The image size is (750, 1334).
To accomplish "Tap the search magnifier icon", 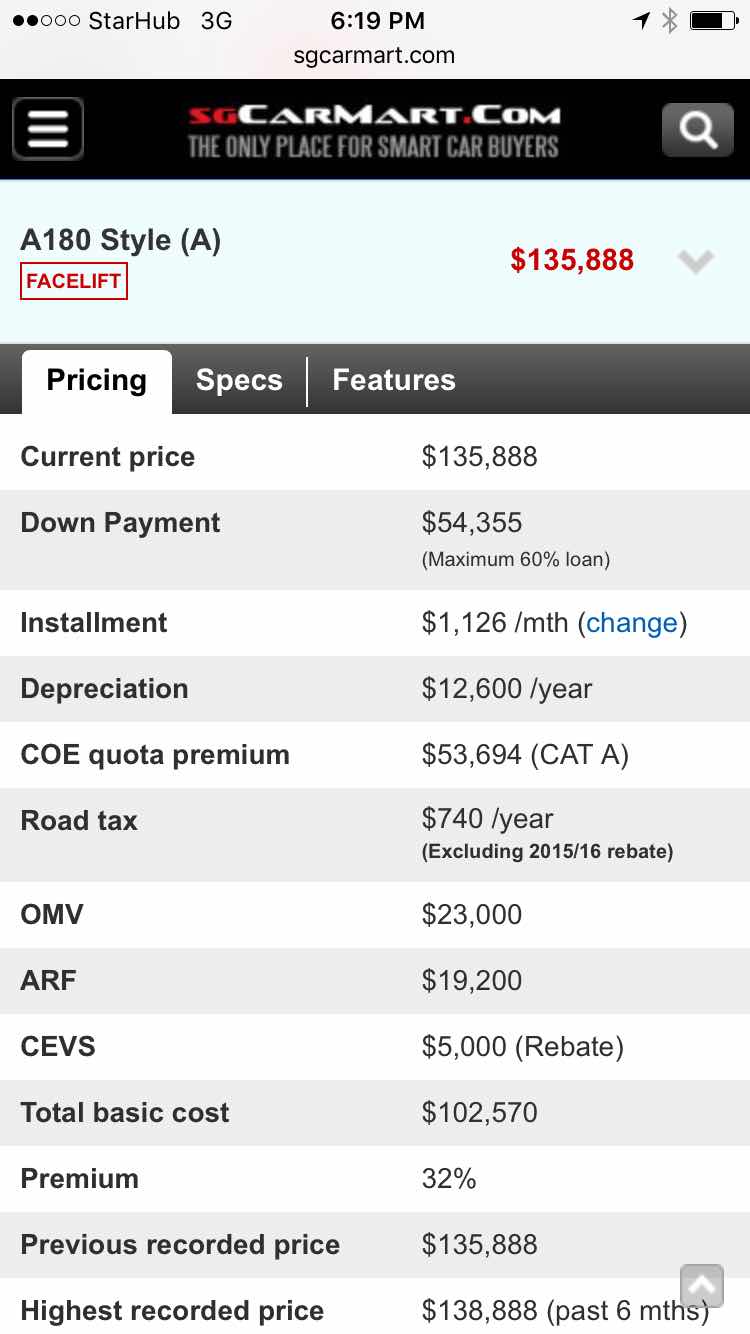I will coord(697,130).
